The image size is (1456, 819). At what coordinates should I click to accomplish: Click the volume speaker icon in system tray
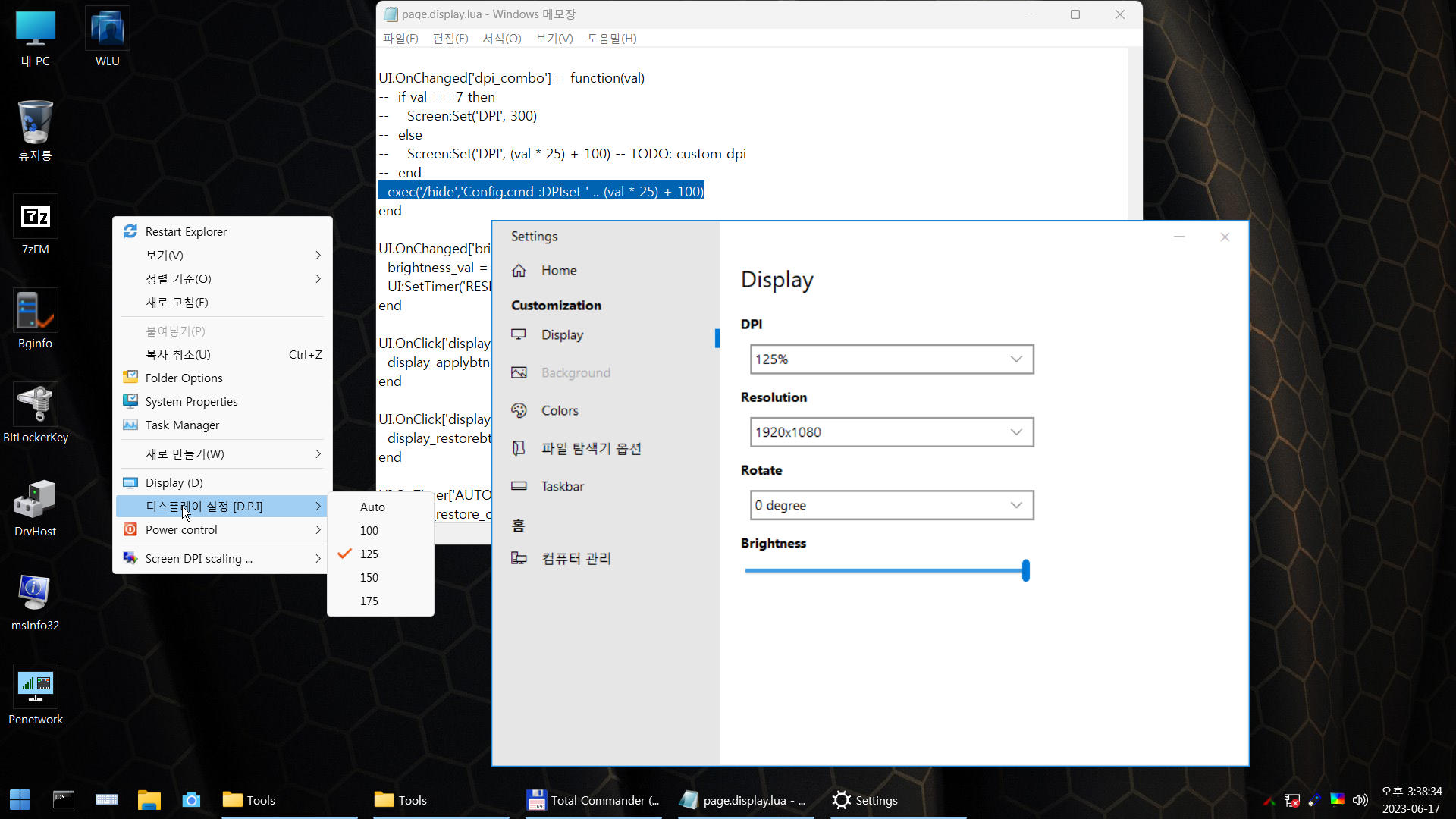point(1360,800)
